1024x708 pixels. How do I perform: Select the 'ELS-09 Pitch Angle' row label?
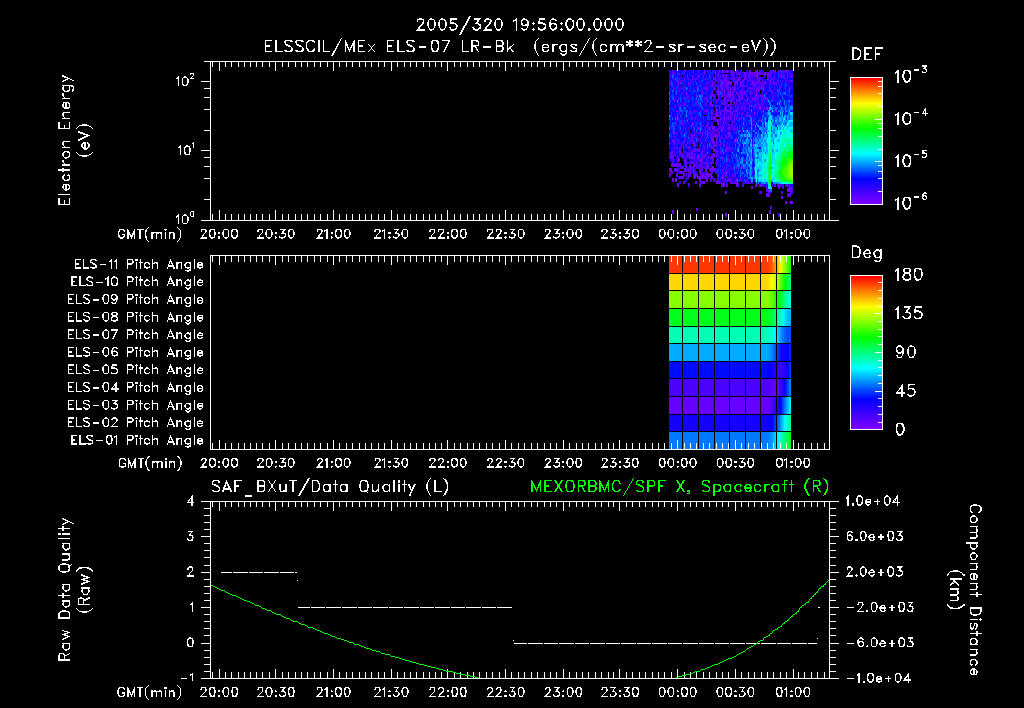point(136,299)
